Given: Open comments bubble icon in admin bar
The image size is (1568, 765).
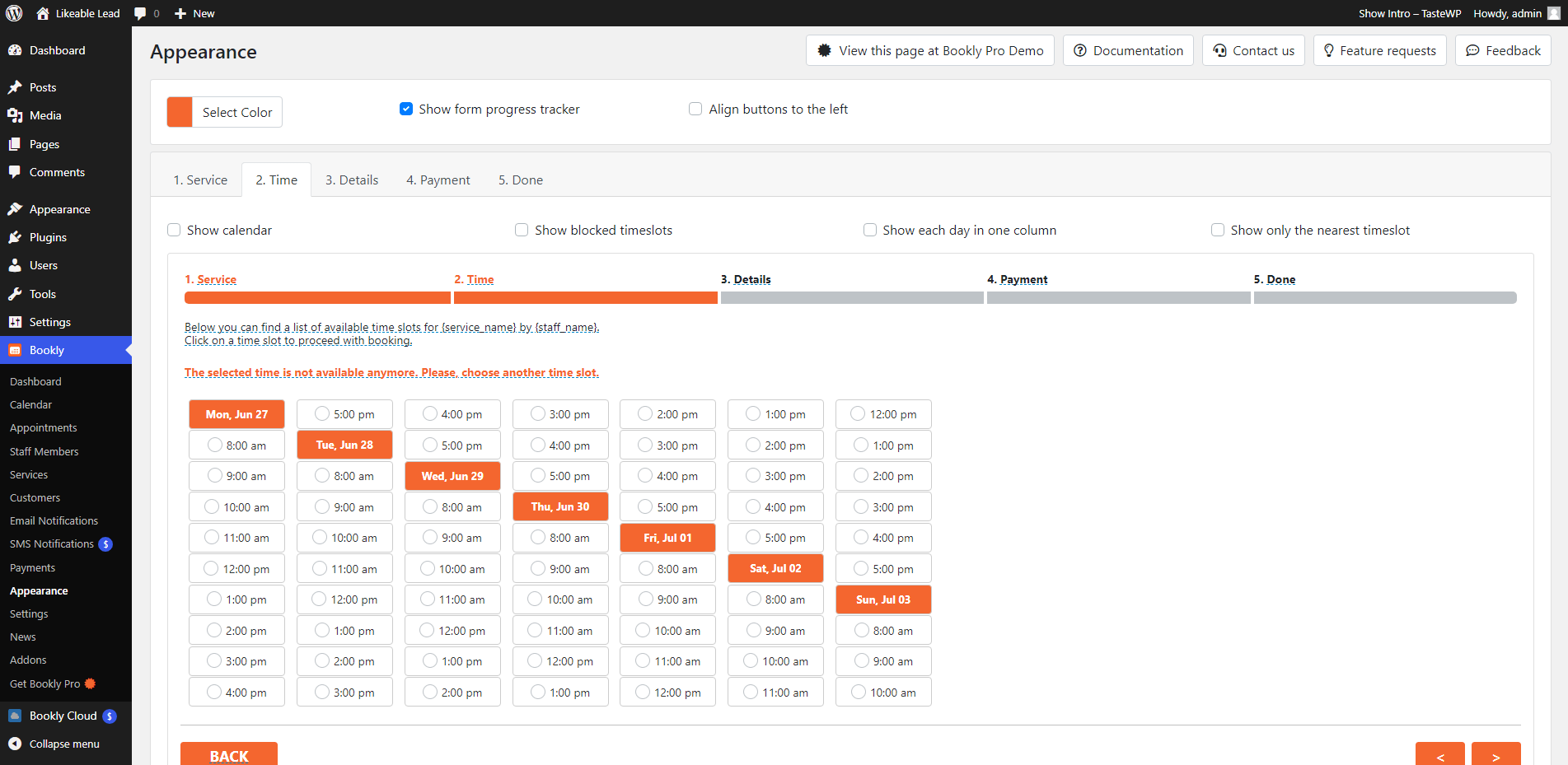Looking at the screenshot, I should click(x=140, y=13).
